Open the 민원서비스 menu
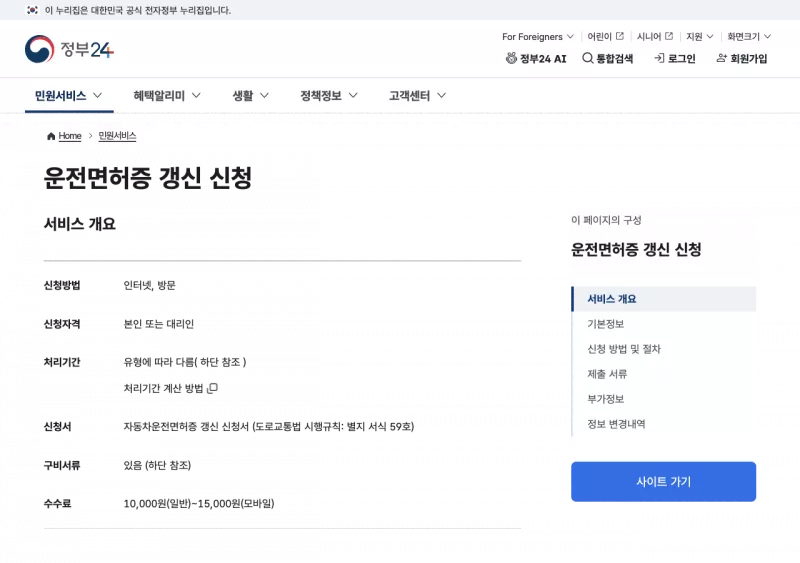The width and height of the screenshot is (800, 563). coord(68,95)
